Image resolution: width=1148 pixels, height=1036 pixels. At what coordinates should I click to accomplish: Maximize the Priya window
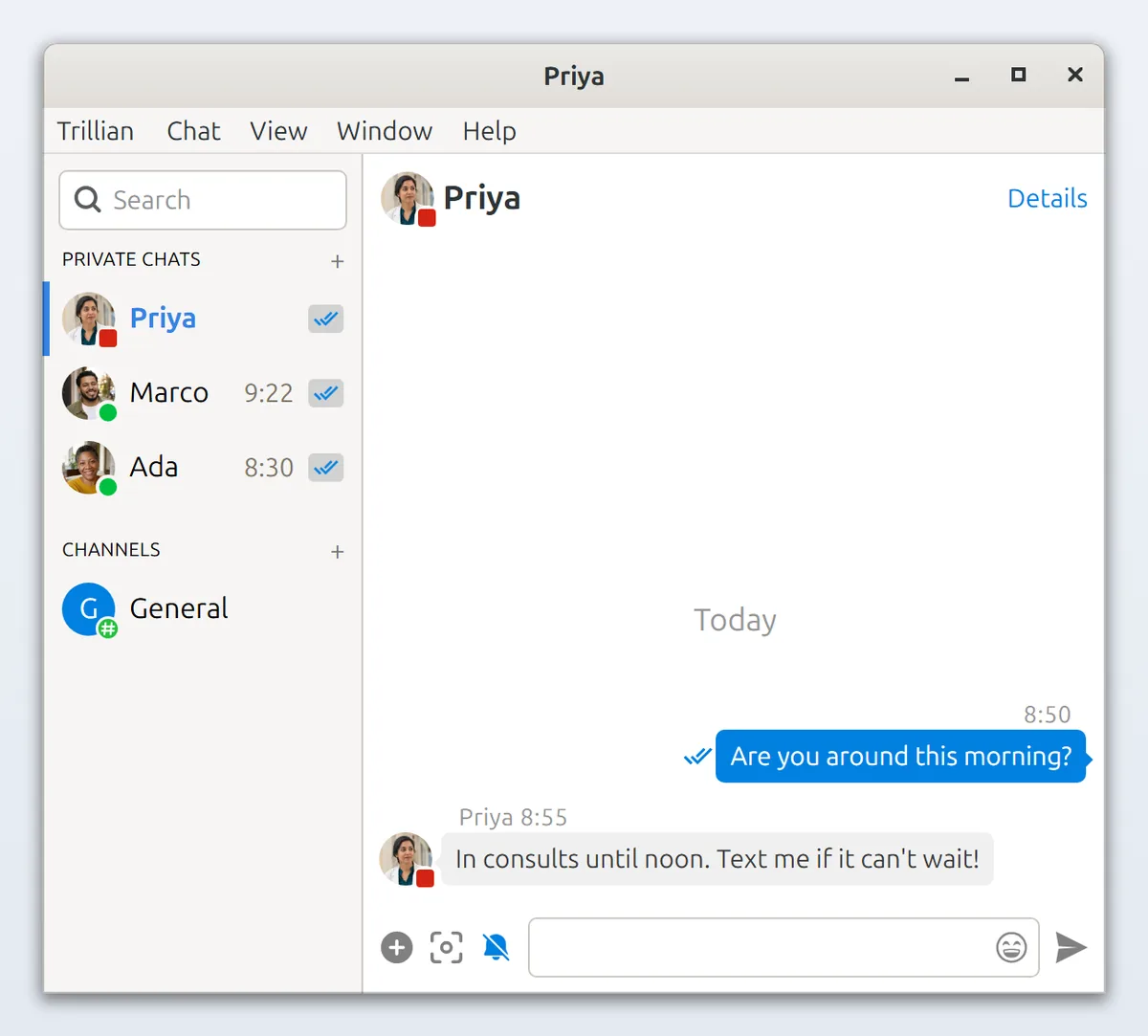[1019, 75]
